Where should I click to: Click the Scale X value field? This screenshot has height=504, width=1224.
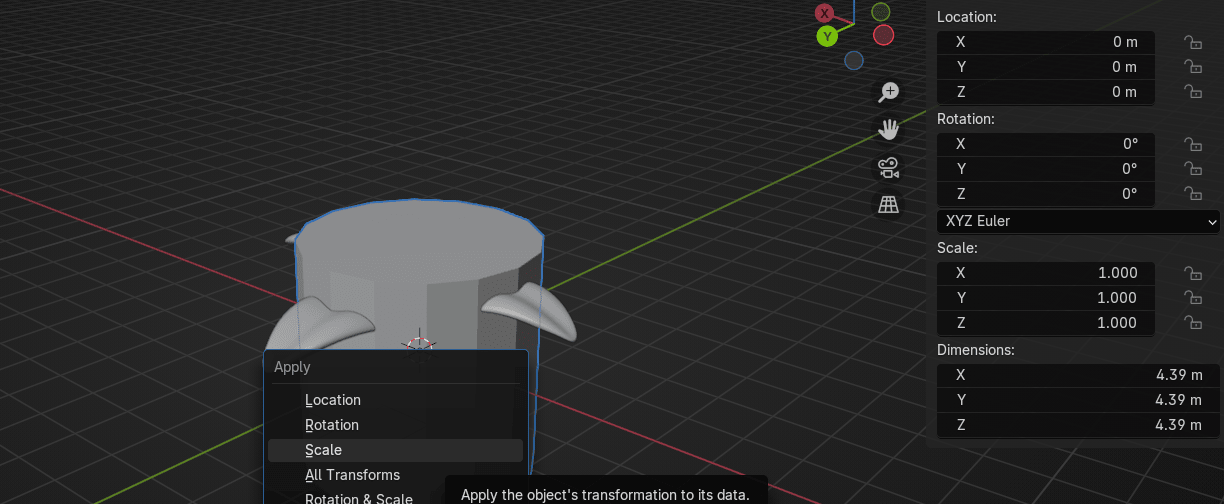(x=1046, y=273)
